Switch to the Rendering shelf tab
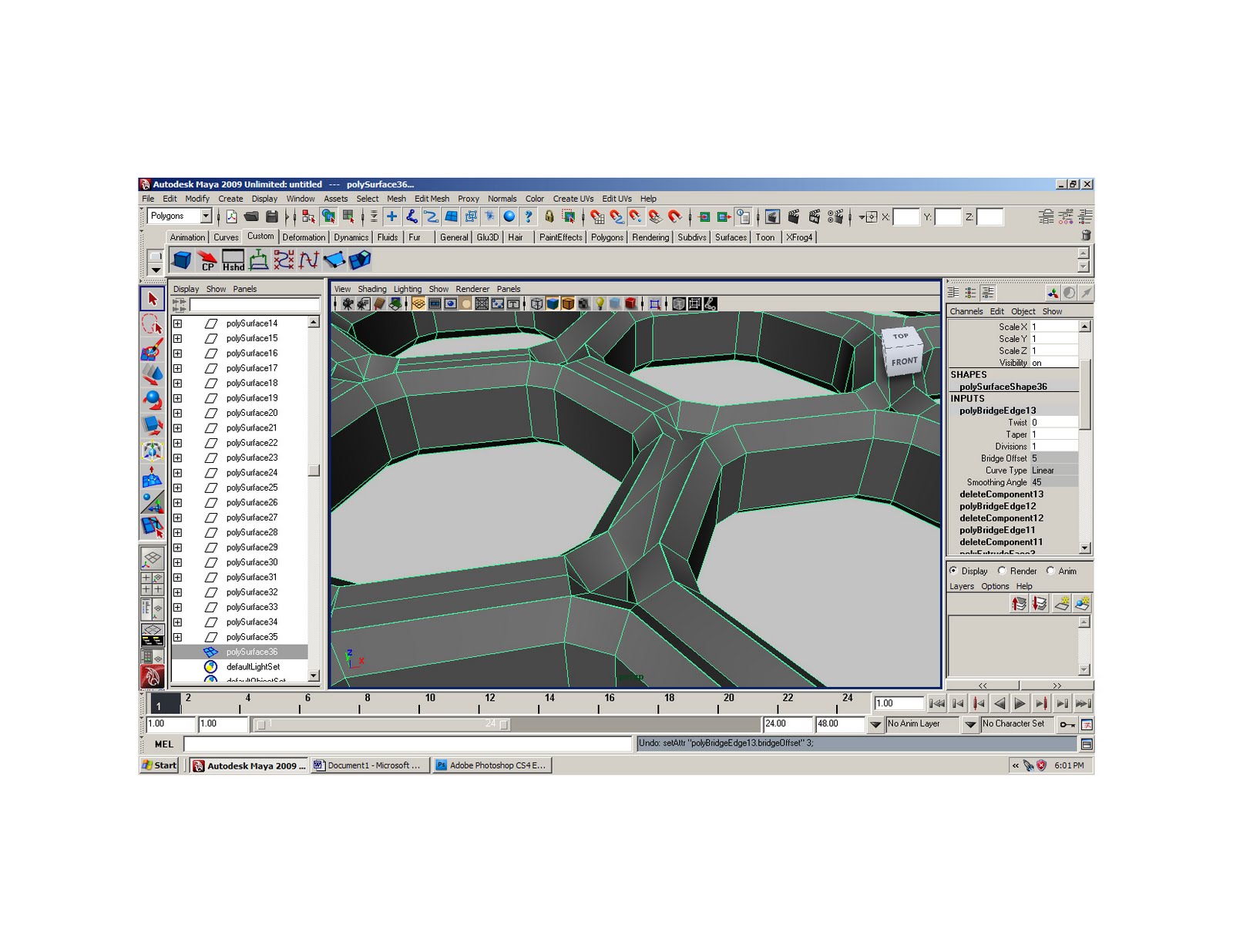 point(650,237)
